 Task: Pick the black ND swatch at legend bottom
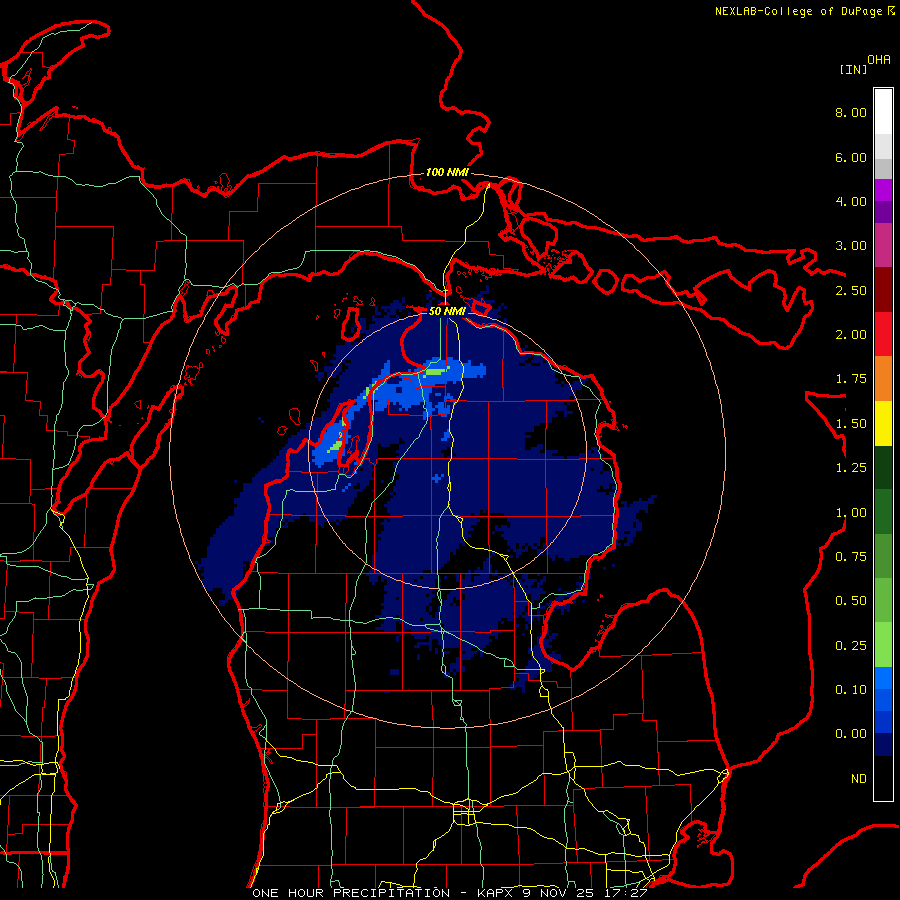[x=883, y=778]
